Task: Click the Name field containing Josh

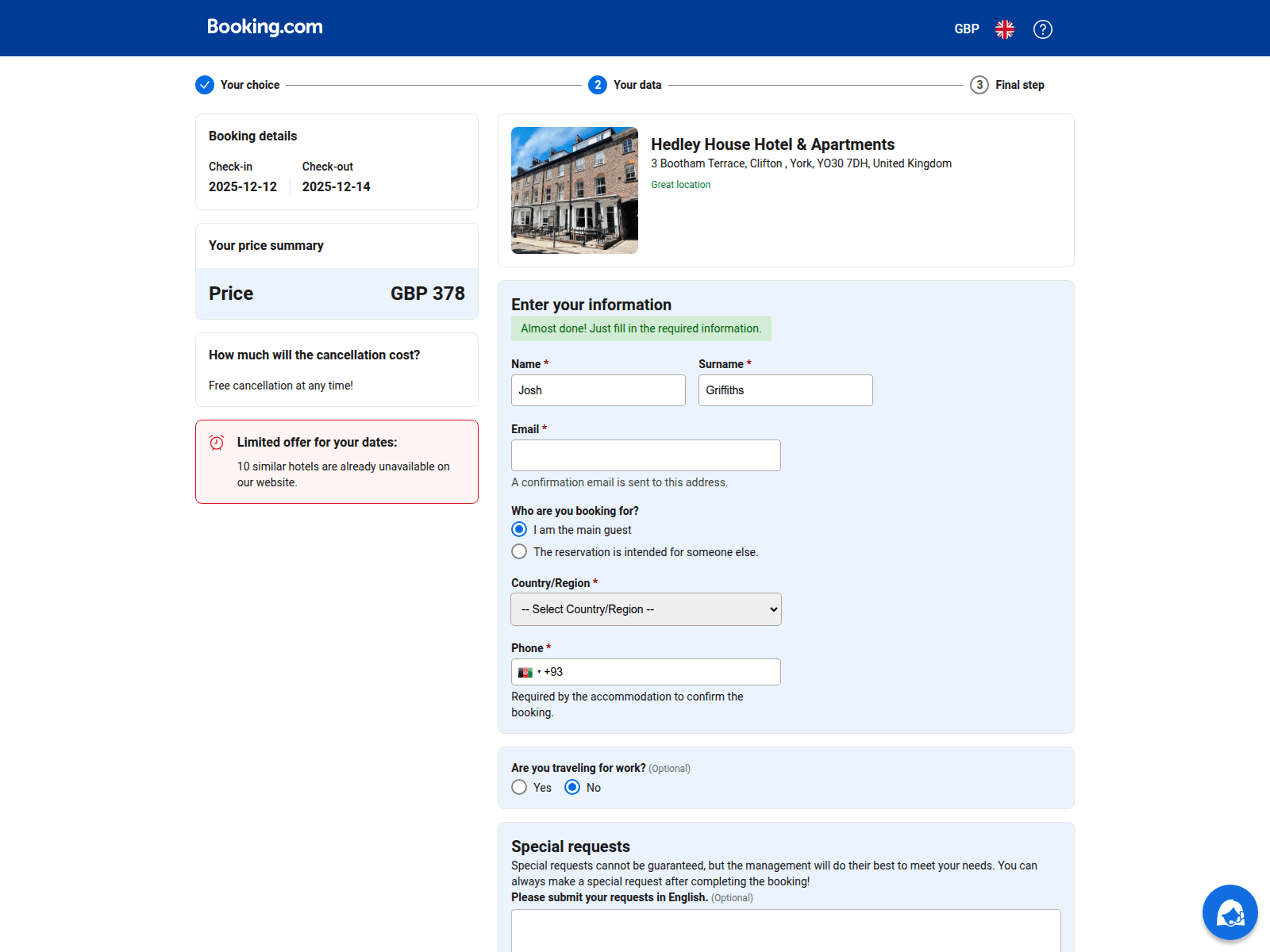Action: pyautogui.click(x=598, y=390)
